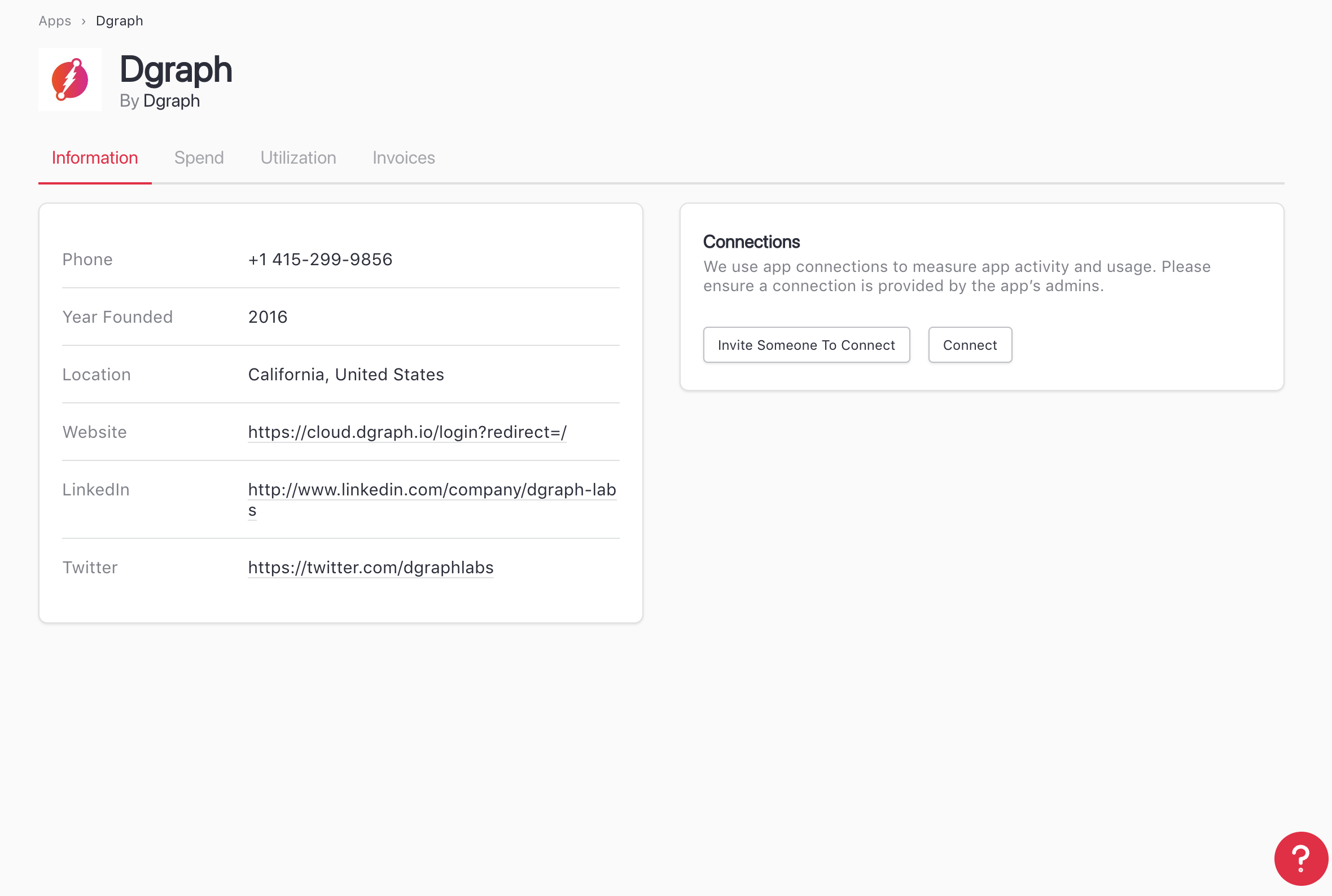View the Invoices tab
Screen dimensions: 1332x896
(x=404, y=158)
